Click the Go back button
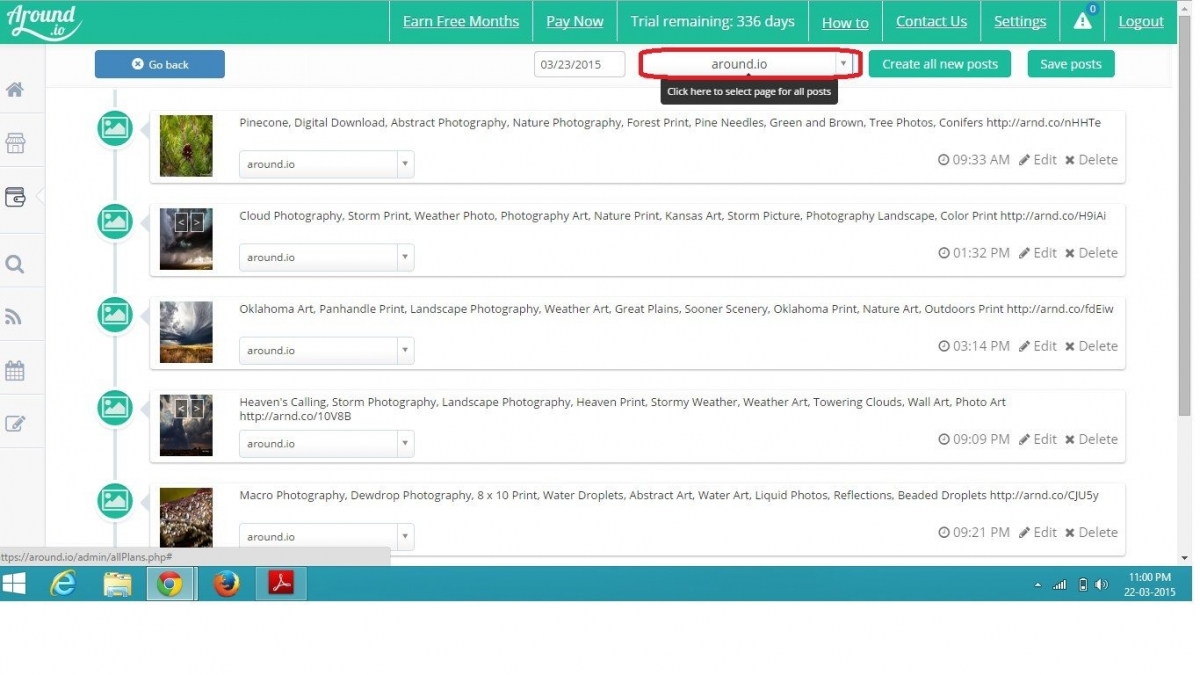This screenshot has height=675, width=1200. coord(160,64)
